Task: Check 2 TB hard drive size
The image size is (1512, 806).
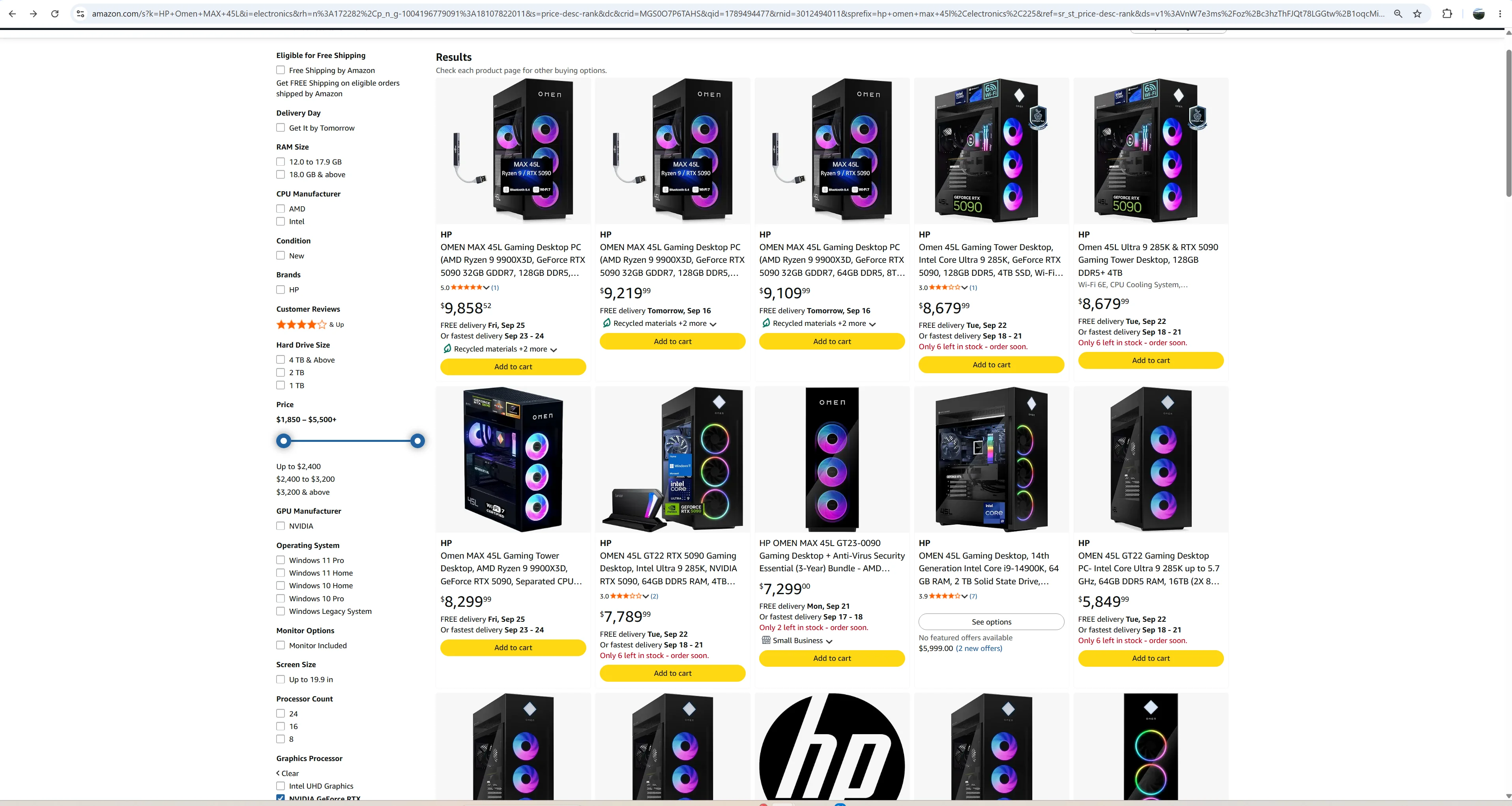Action: click(281, 373)
